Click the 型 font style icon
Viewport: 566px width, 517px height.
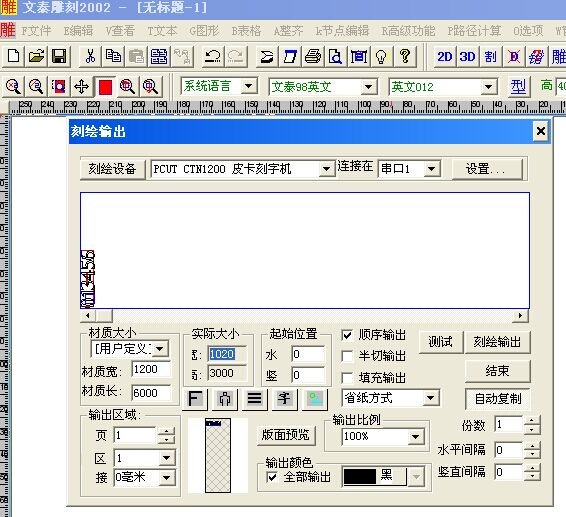pos(518,87)
